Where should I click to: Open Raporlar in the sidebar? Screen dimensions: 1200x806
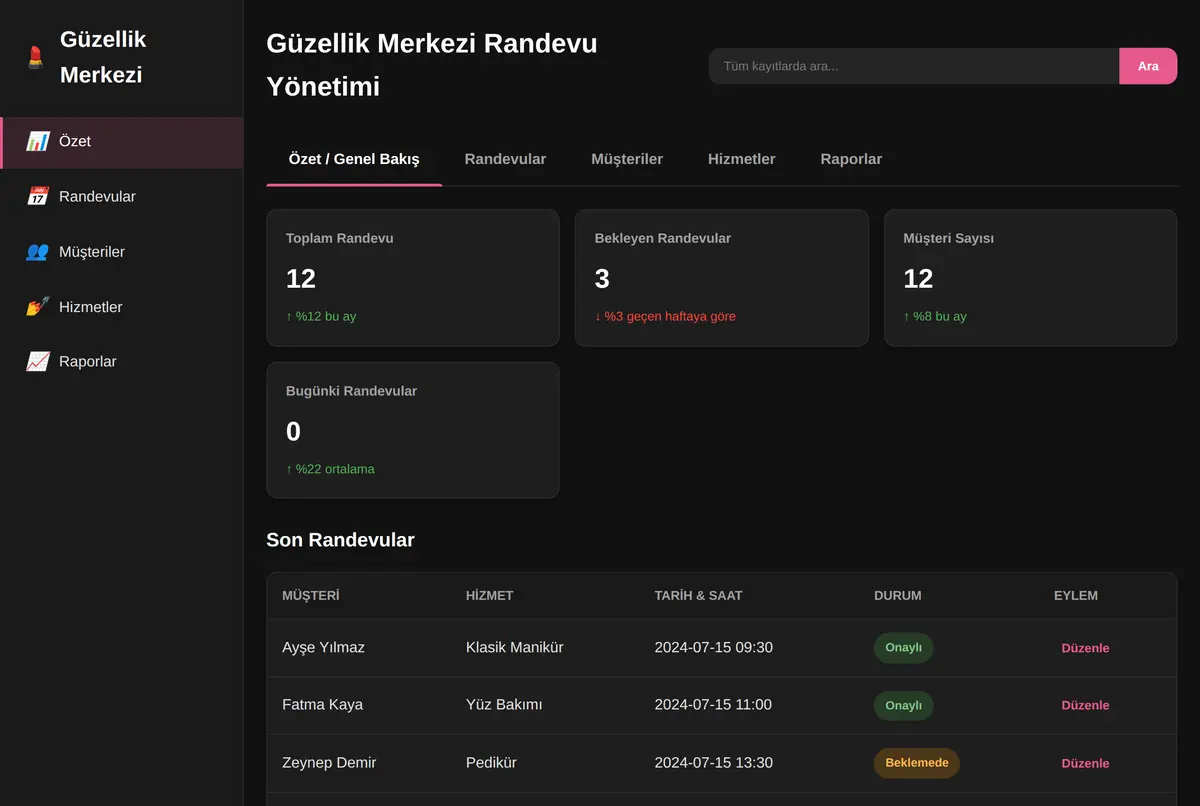coord(121,362)
